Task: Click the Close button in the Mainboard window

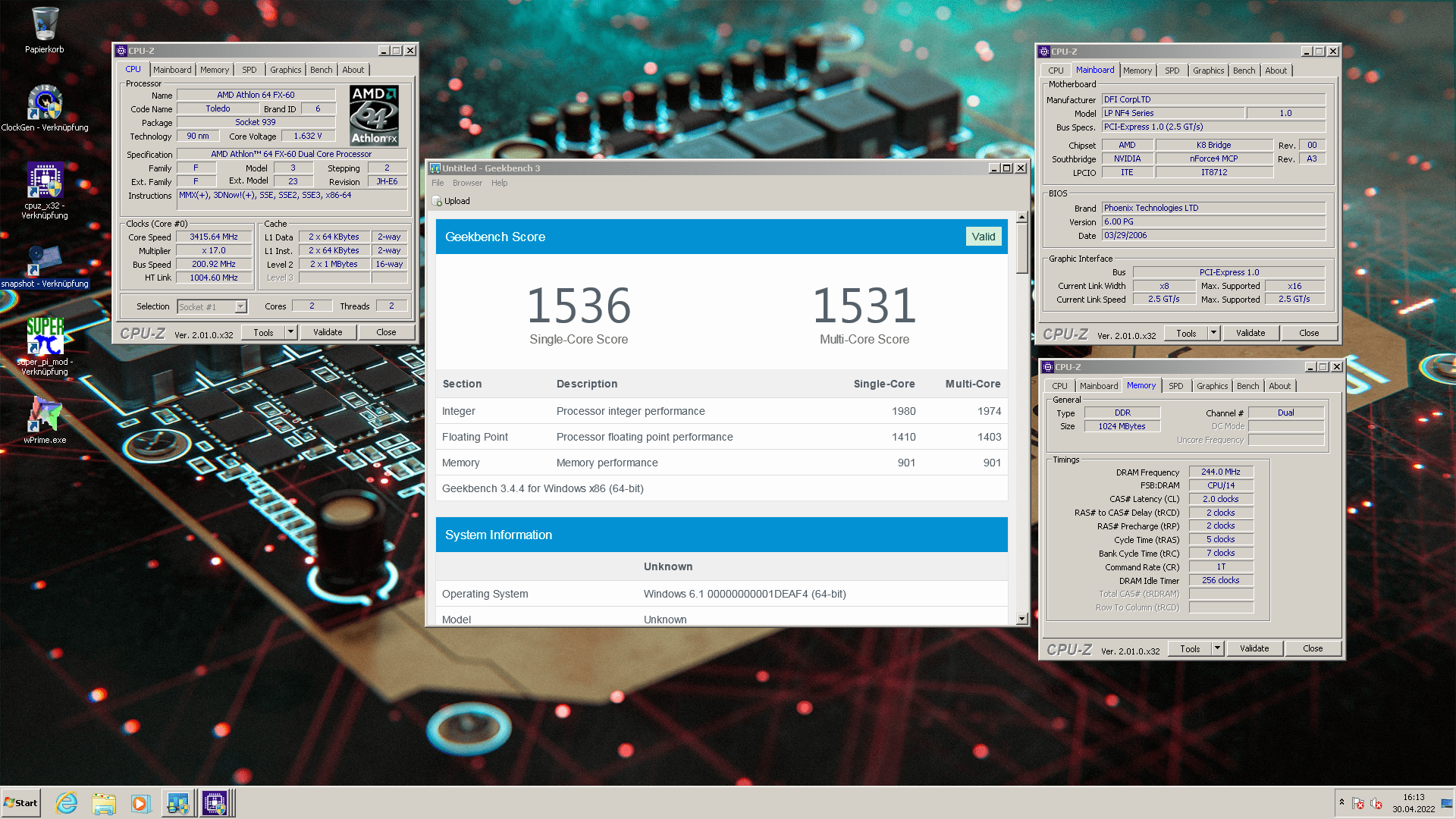Action: 1309,333
